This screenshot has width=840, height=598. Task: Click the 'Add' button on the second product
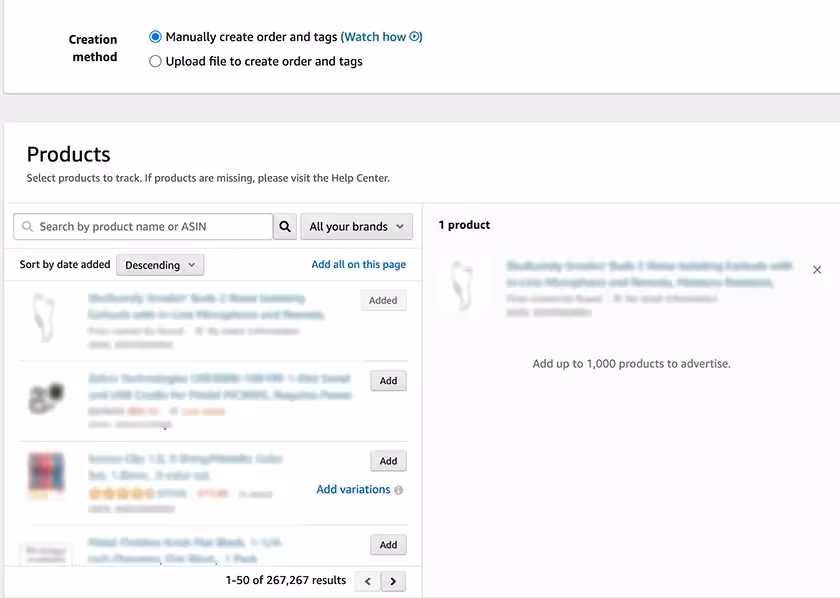click(x=388, y=380)
